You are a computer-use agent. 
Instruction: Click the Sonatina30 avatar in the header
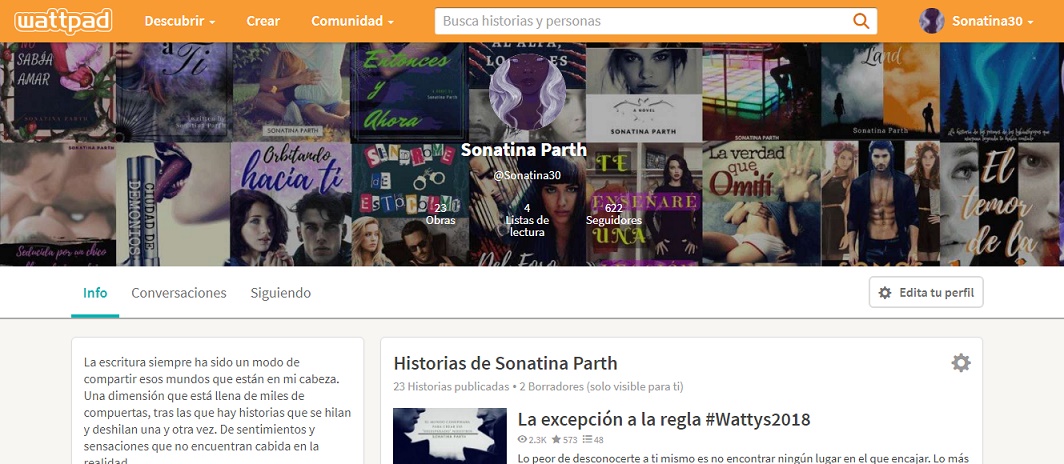tap(932, 21)
